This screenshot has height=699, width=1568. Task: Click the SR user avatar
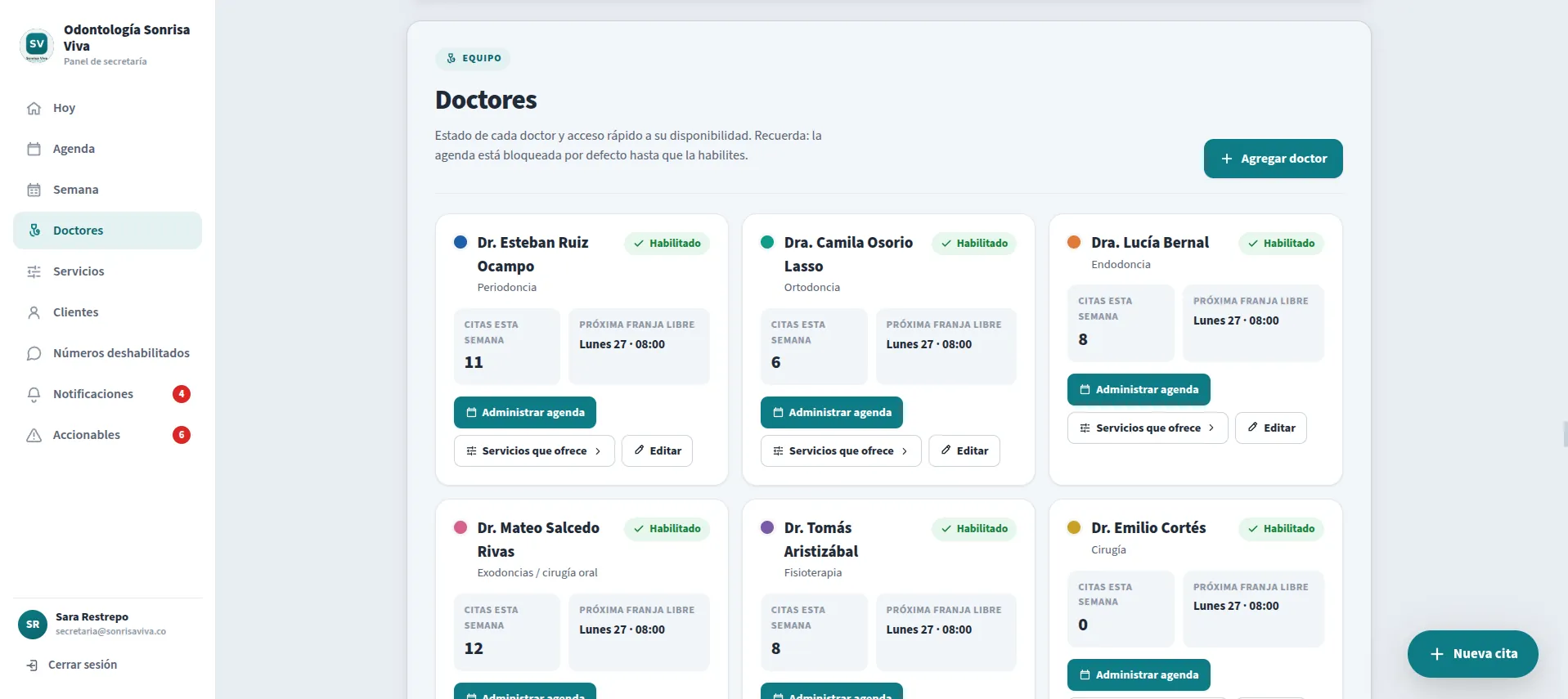tap(33, 624)
